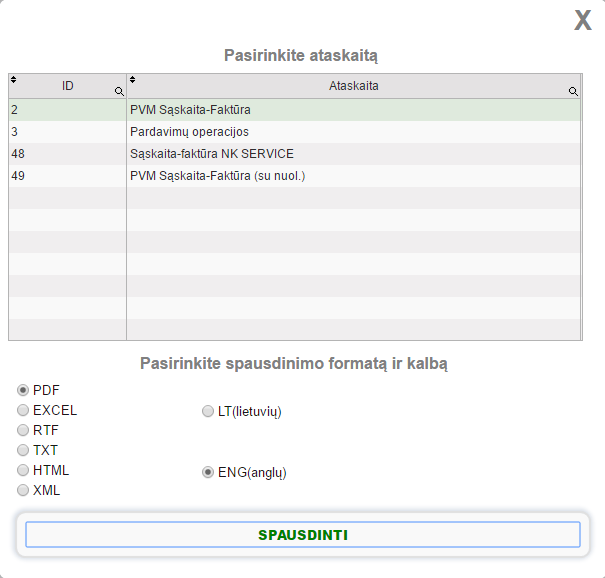
Task: Click the sort arrows in Ataskaita column
Action: tap(133, 79)
